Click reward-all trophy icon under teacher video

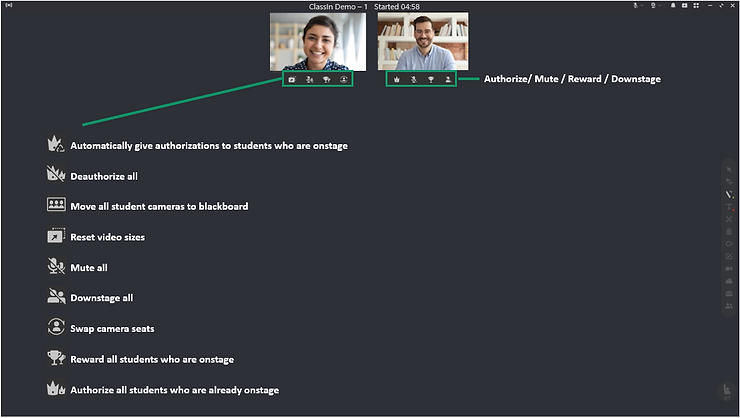click(x=326, y=78)
